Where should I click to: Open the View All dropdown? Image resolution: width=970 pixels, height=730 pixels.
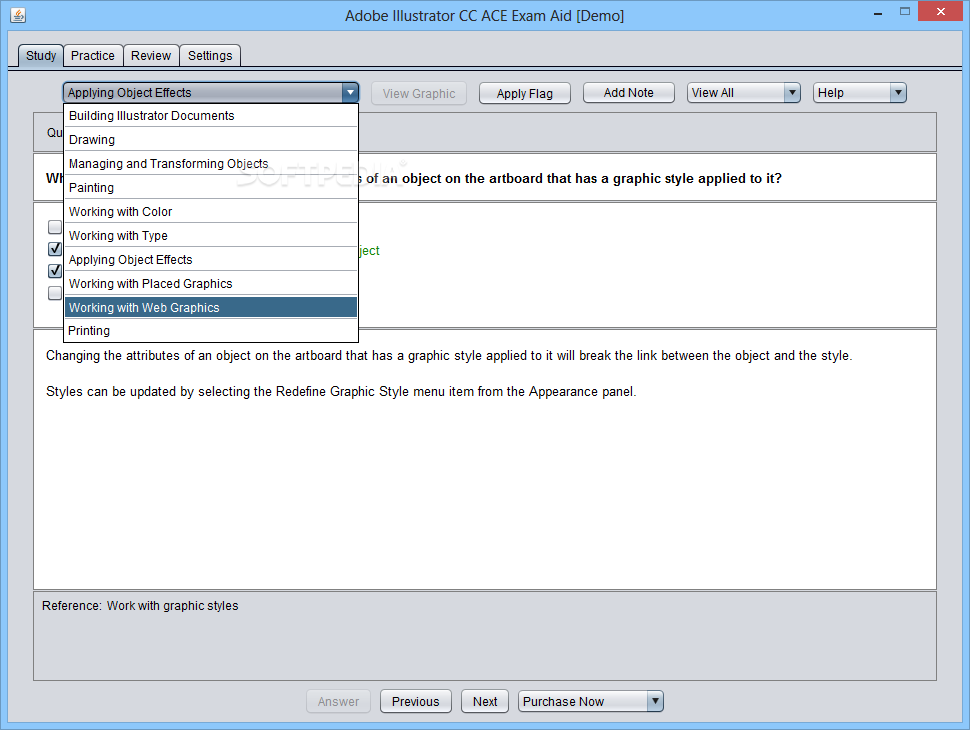(744, 93)
